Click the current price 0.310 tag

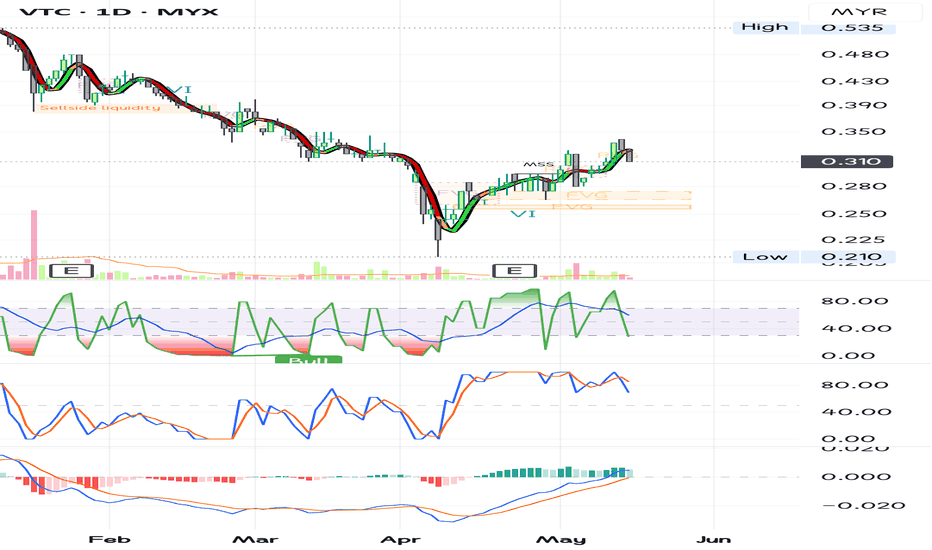click(846, 161)
